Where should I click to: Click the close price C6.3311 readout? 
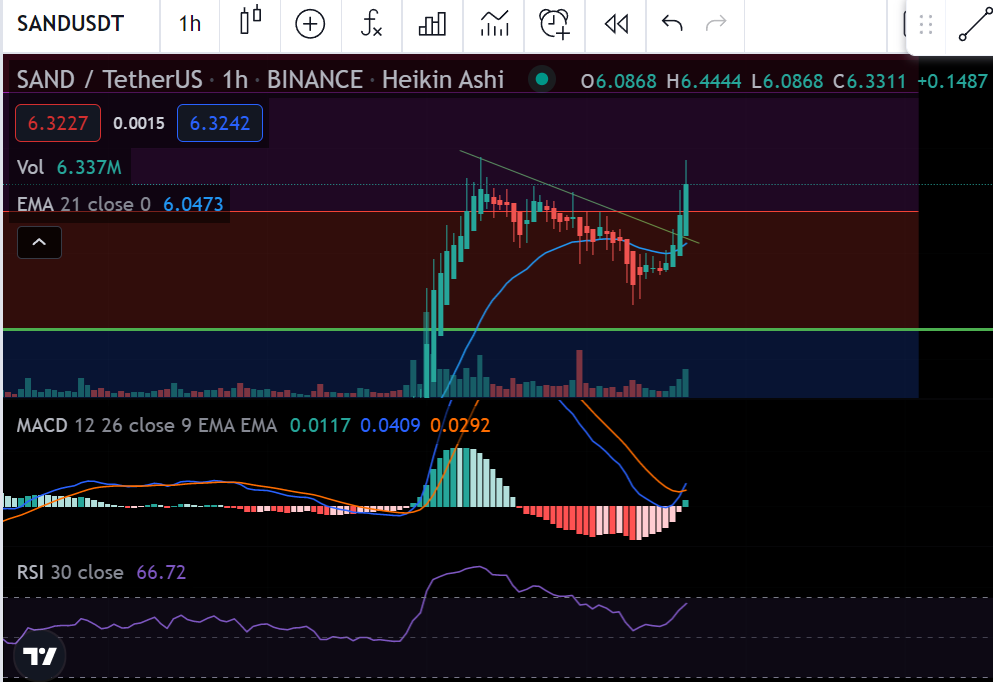click(870, 81)
